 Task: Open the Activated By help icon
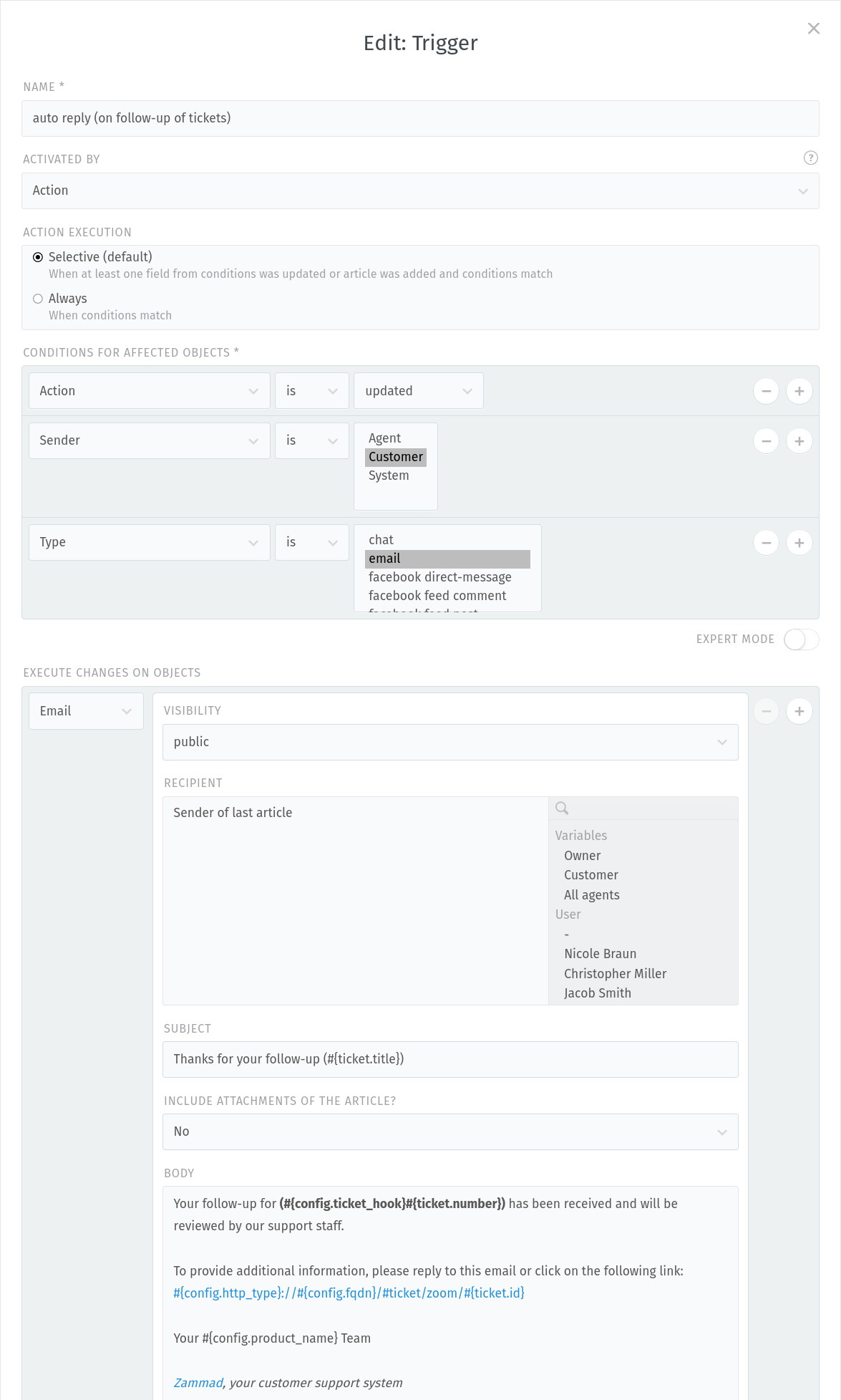810,158
